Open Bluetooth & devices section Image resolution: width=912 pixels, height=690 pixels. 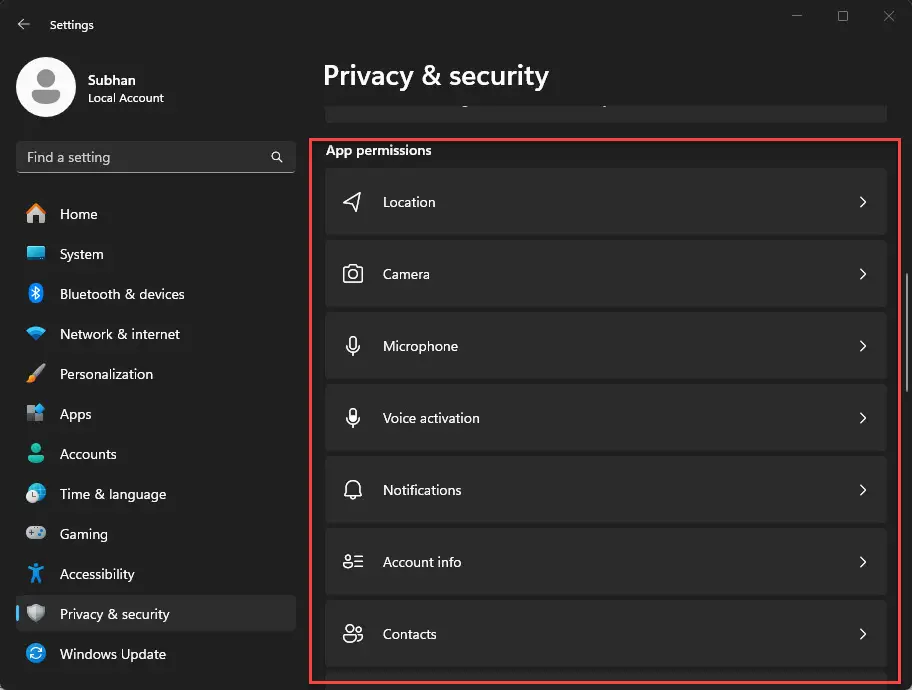pos(156,294)
